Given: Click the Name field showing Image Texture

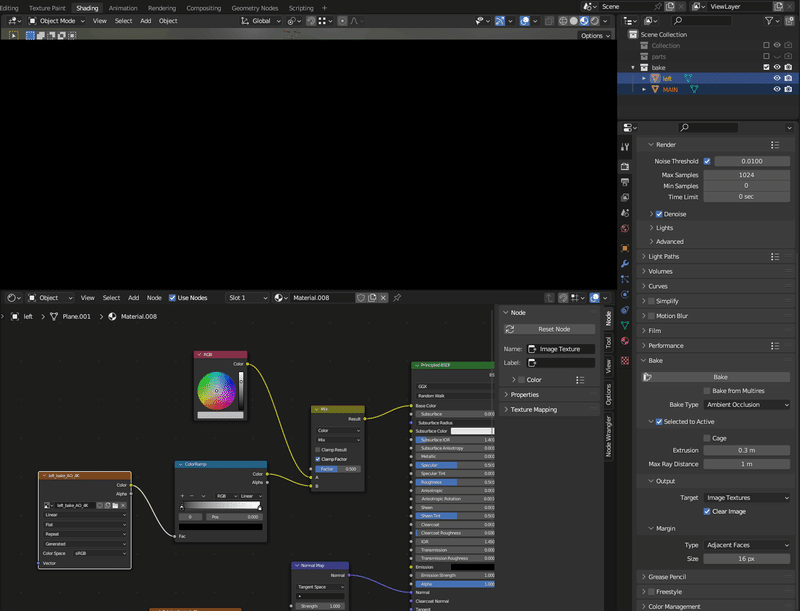Looking at the screenshot, I should pos(565,349).
